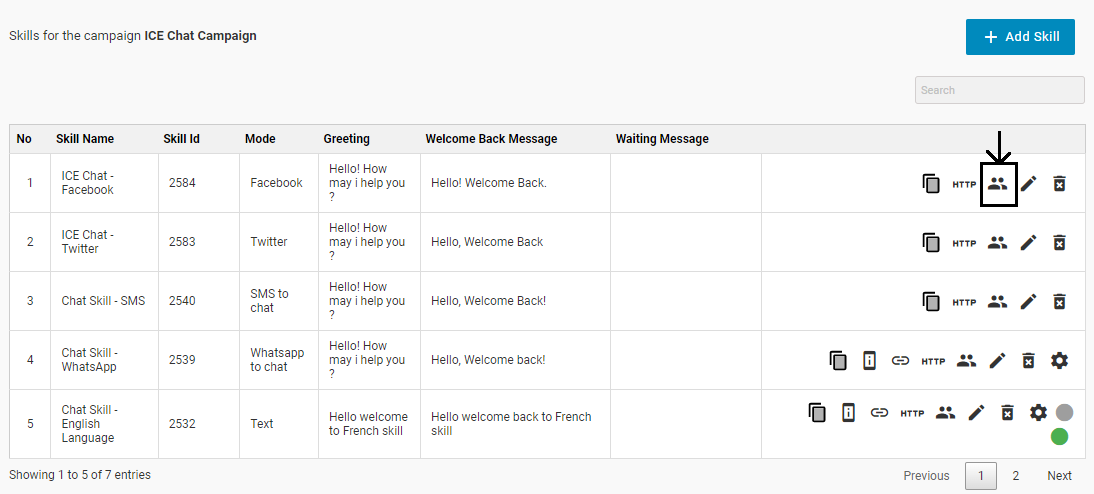Click link icon for Chat Skill - WhatsApp
The image size is (1094, 494).
click(900, 360)
